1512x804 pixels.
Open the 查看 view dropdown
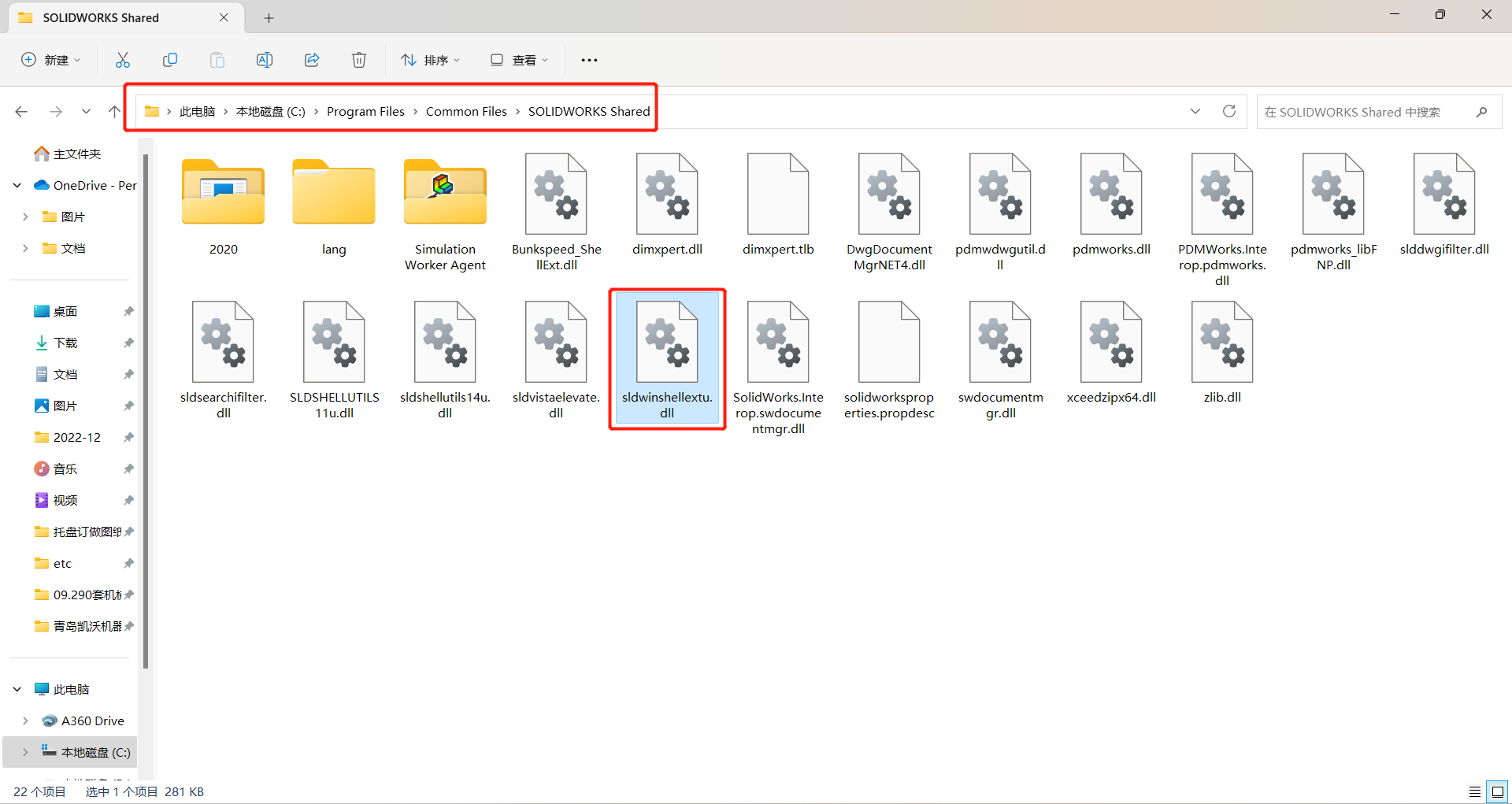coord(518,60)
